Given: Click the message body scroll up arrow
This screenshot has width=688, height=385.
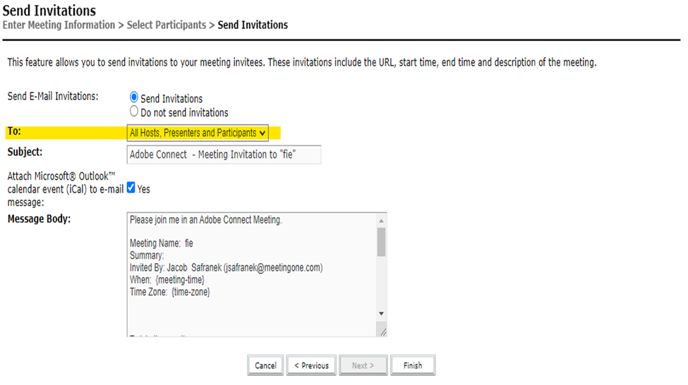Looking at the screenshot, I should point(381,221).
